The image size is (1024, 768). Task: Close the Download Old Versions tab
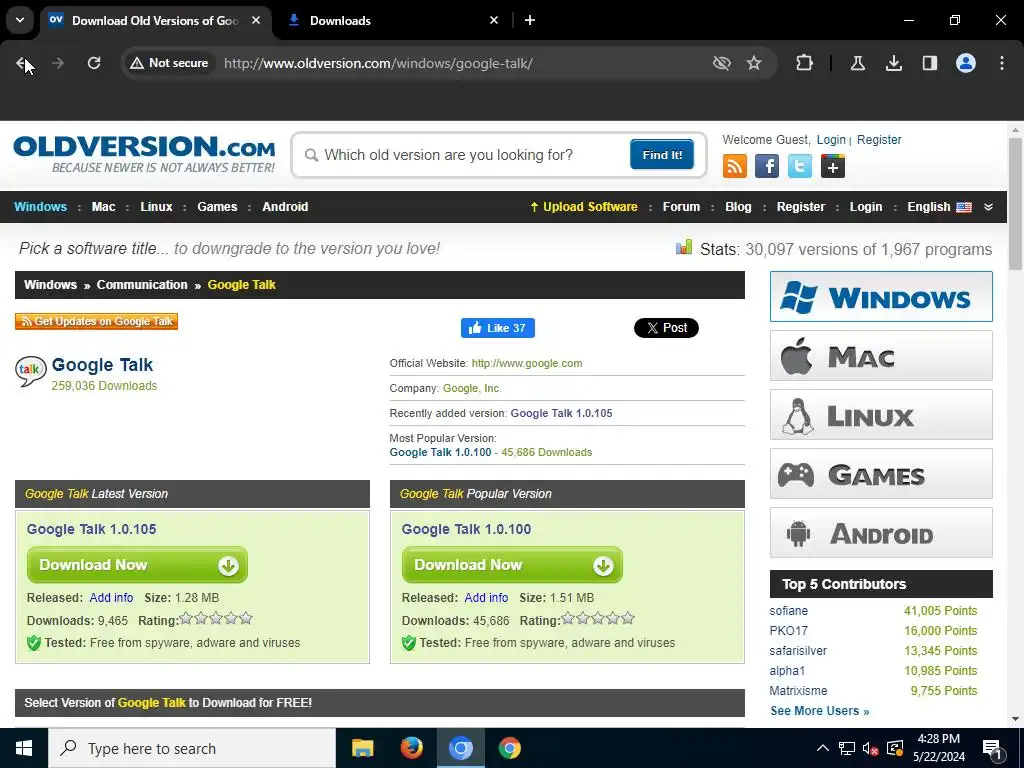[256, 20]
